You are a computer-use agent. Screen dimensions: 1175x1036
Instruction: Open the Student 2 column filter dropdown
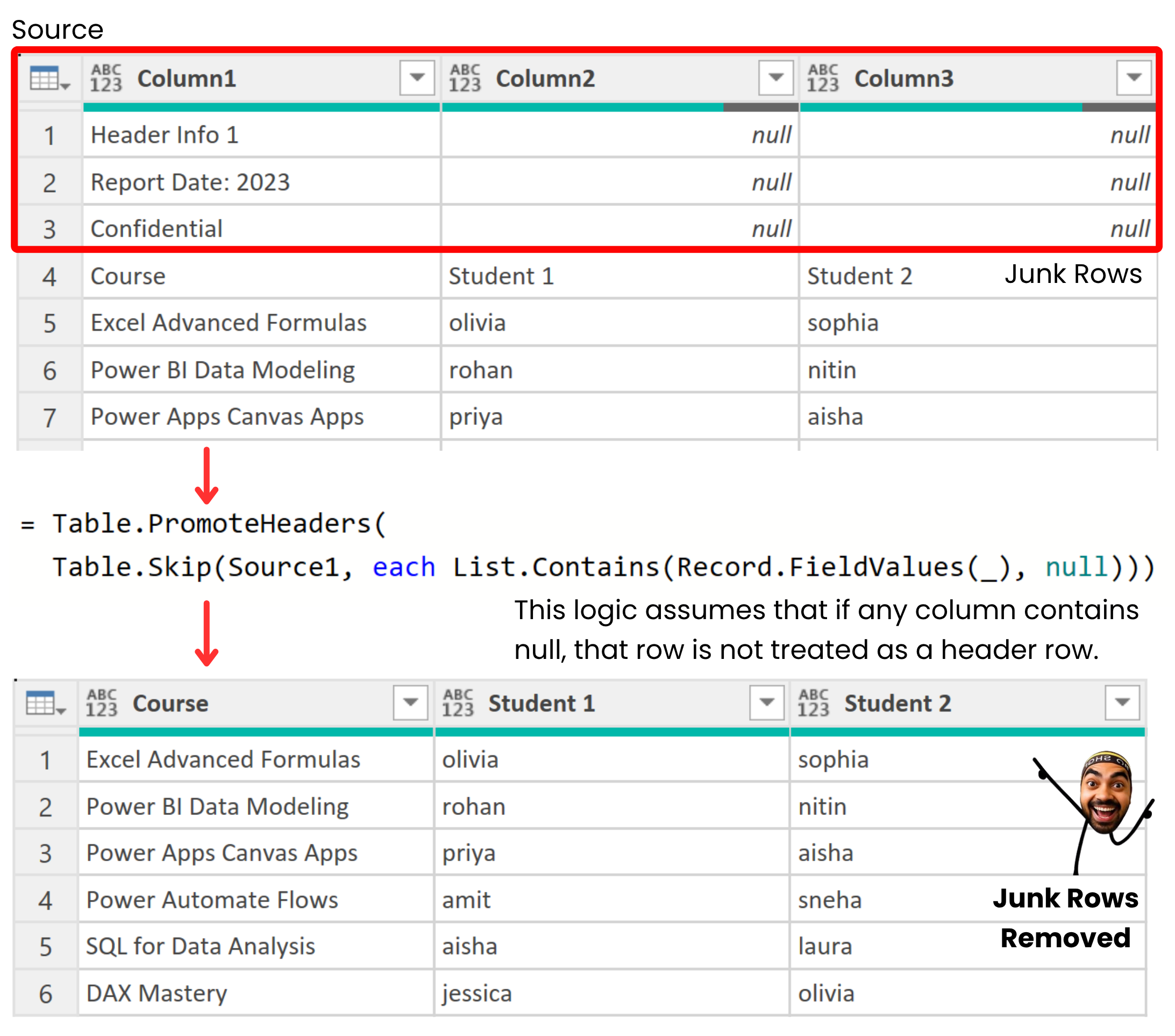pyautogui.click(x=1122, y=702)
